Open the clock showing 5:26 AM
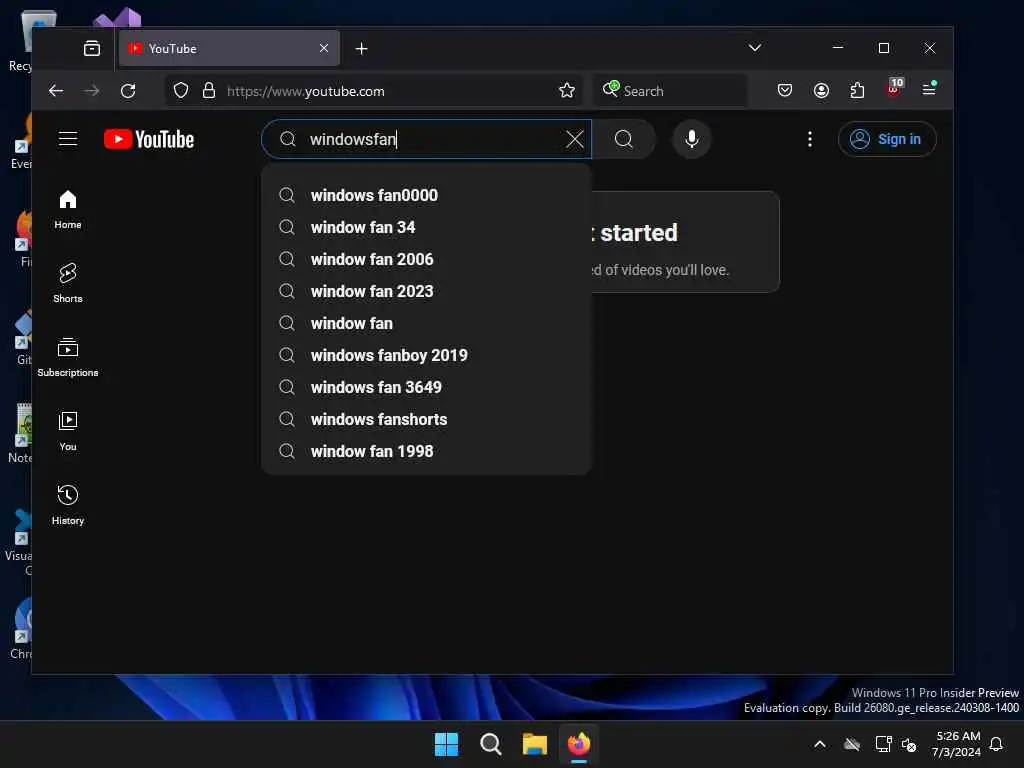Viewport: 1024px width, 768px height. click(x=957, y=744)
